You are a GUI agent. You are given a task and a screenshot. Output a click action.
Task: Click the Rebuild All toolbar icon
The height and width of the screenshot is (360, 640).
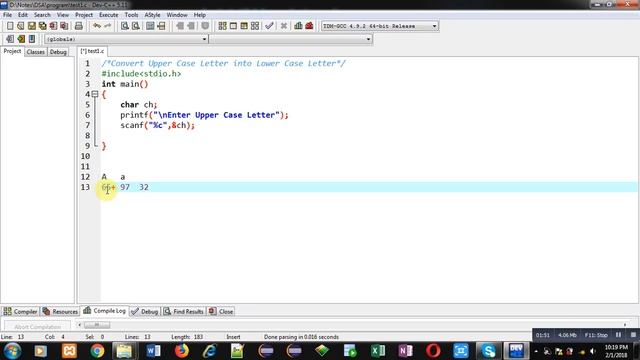(255, 26)
